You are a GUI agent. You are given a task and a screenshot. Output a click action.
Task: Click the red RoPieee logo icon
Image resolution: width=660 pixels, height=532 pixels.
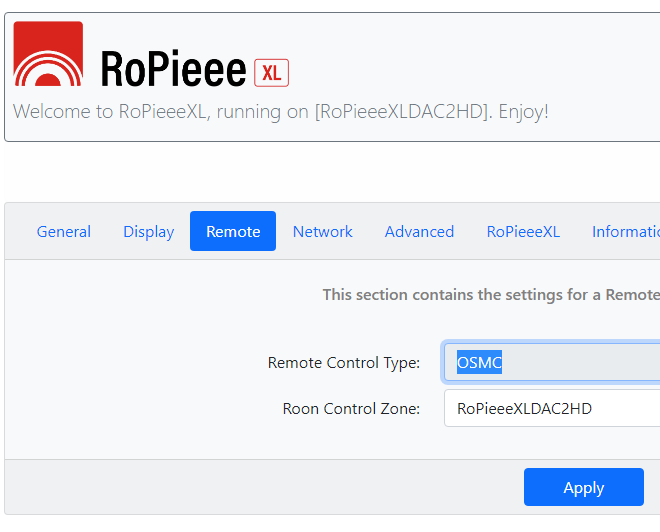click(x=48, y=53)
